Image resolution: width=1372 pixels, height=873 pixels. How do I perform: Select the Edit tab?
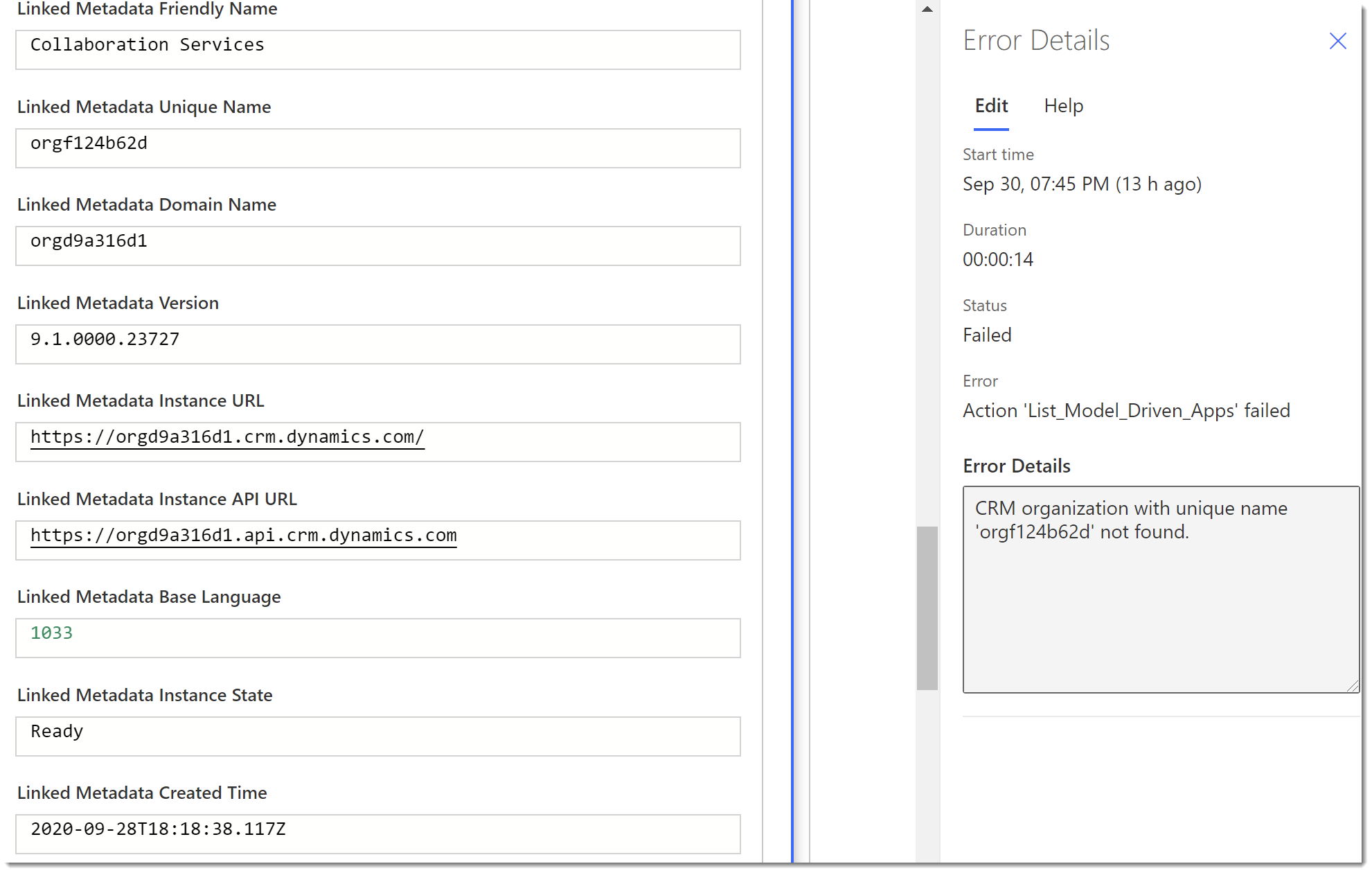point(991,106)
